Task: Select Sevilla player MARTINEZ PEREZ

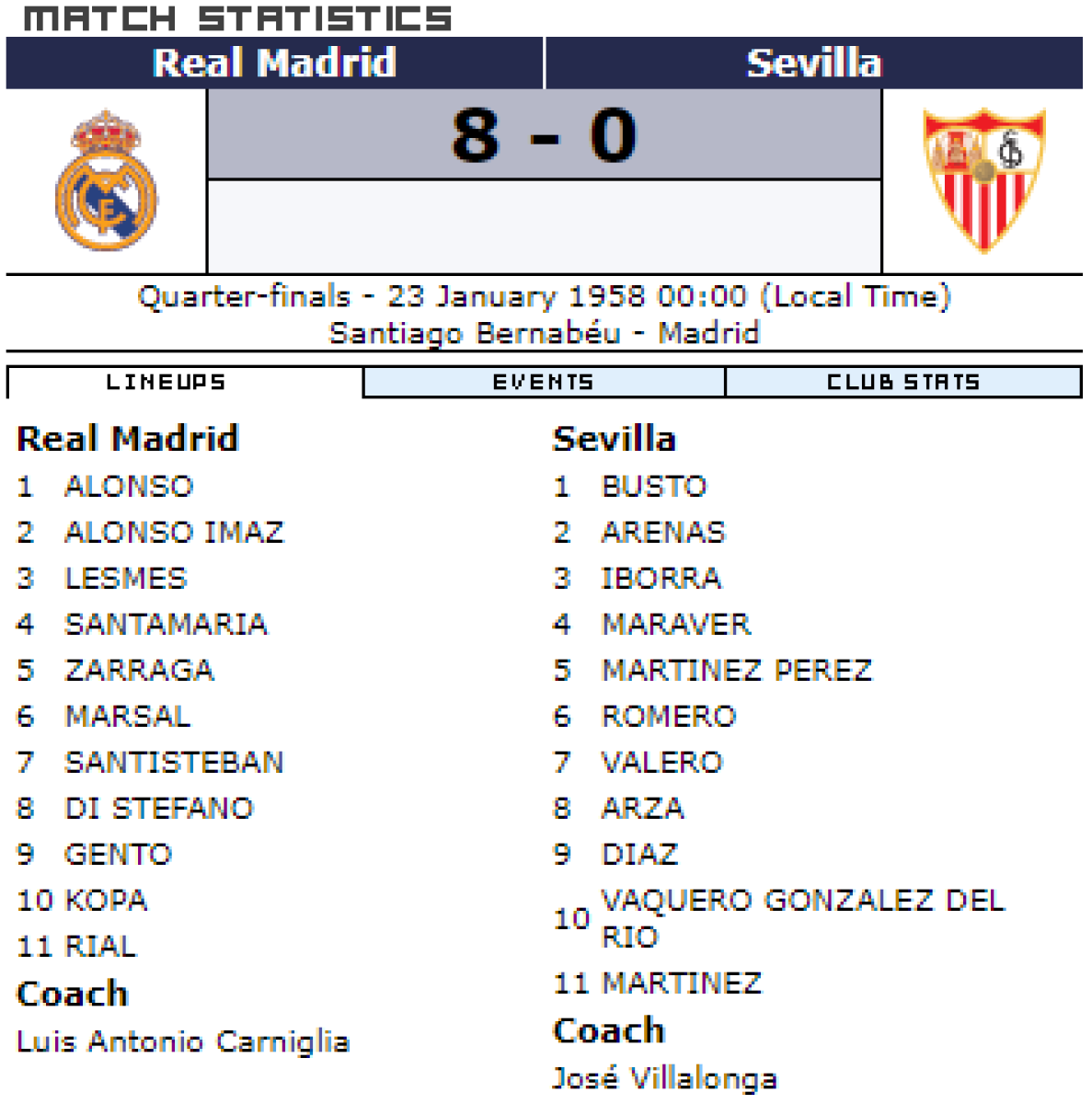Action: [x=736, y=671]
